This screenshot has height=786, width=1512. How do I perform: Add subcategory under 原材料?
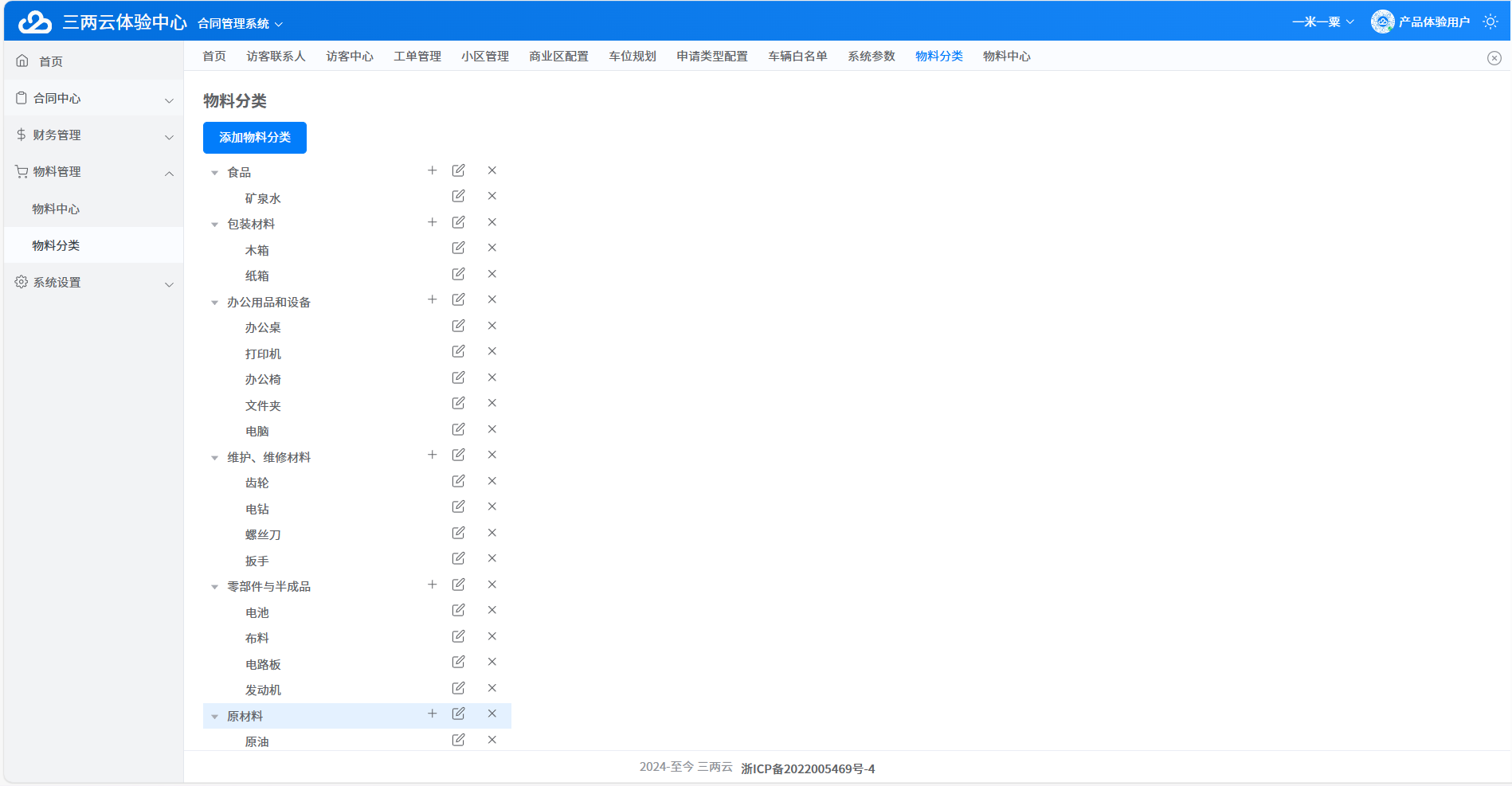[x=432, y=714]
